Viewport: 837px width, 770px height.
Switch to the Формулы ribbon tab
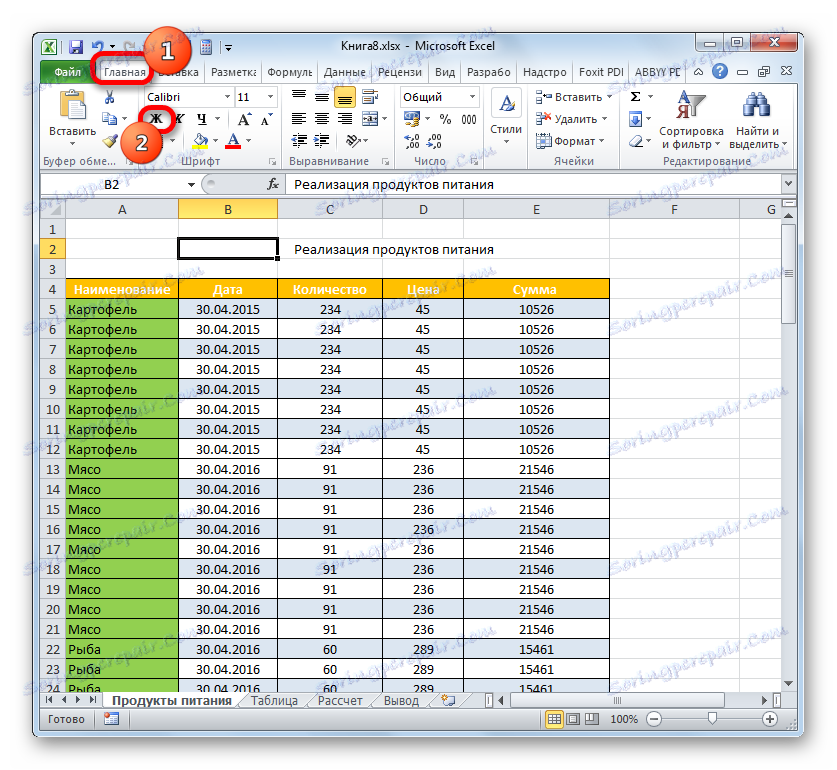pos(289,72)
